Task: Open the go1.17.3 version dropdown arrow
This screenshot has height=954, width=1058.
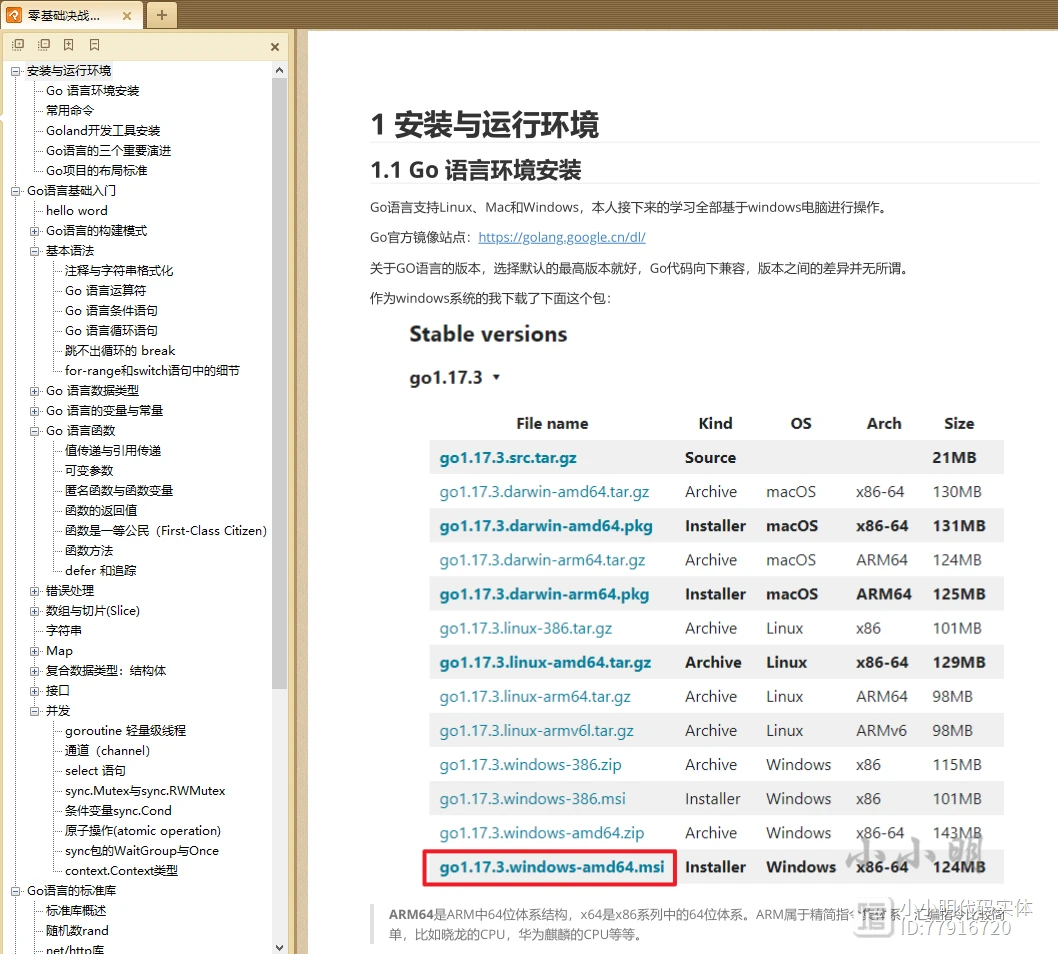Action: click(497, 378)
